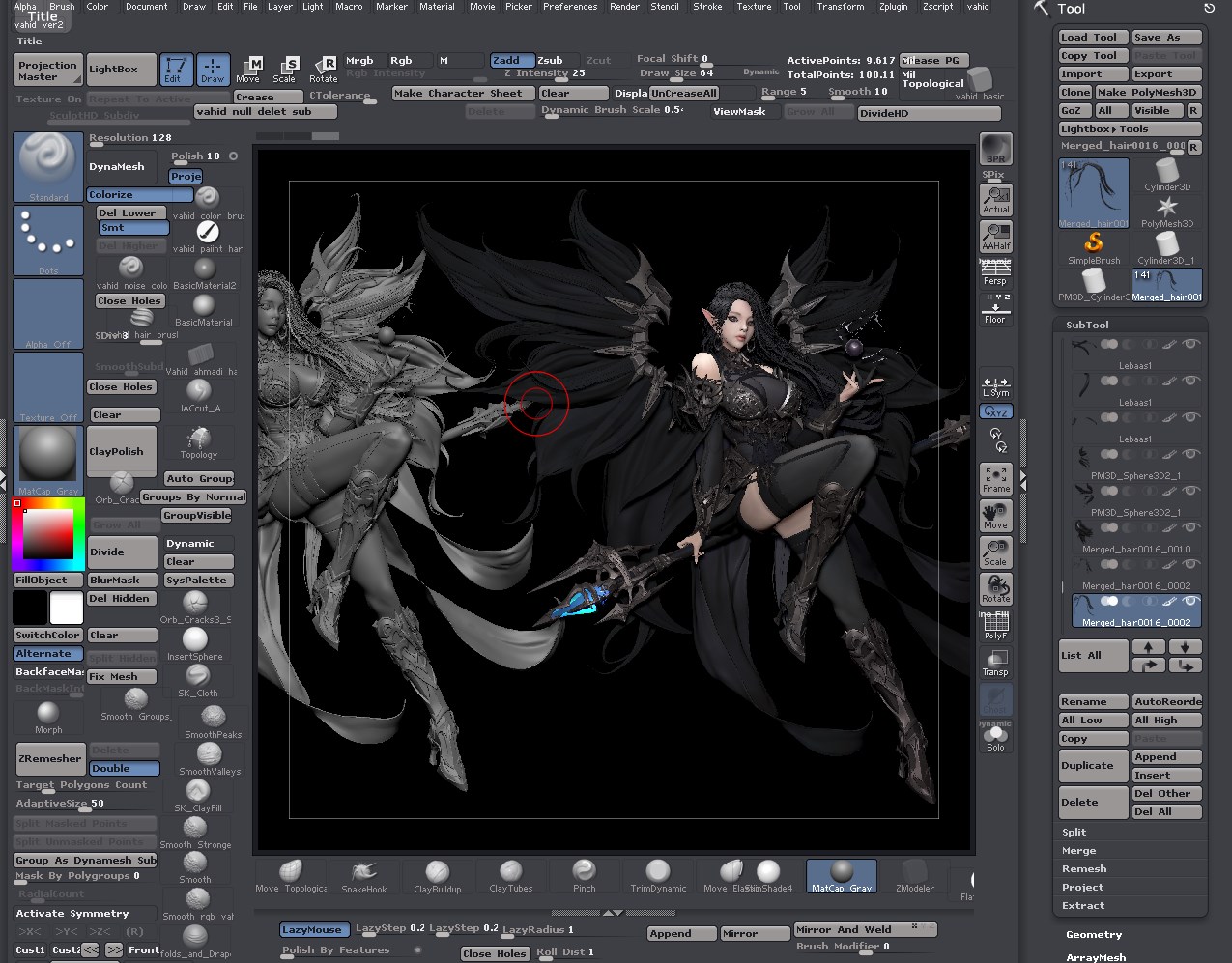Viewport: 1232px width, 963px height.
Task: Click the viewport Move navigation icon
Action: pyautogui.click(x=996, y=516)
